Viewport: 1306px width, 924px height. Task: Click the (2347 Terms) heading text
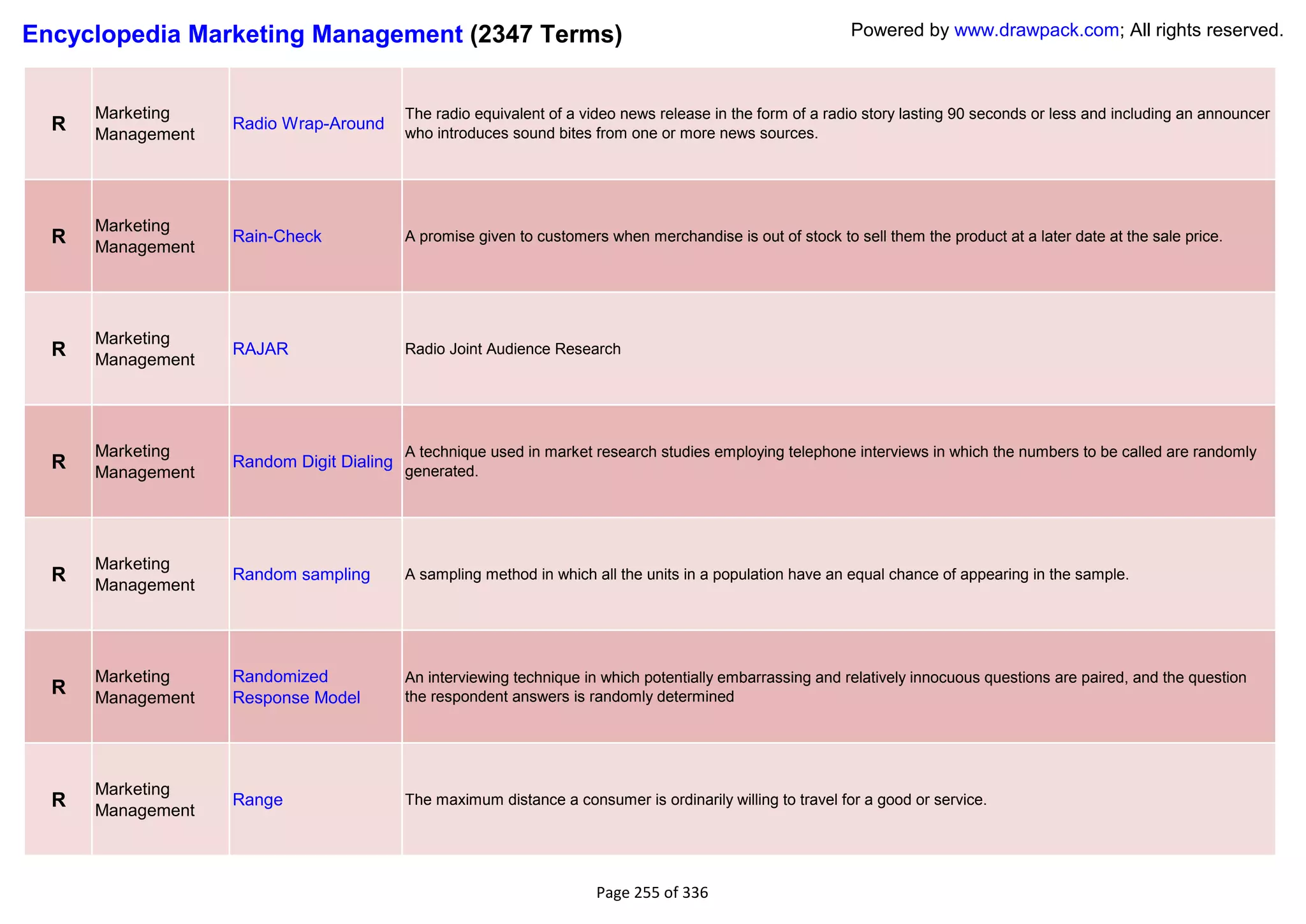(546, 34)
